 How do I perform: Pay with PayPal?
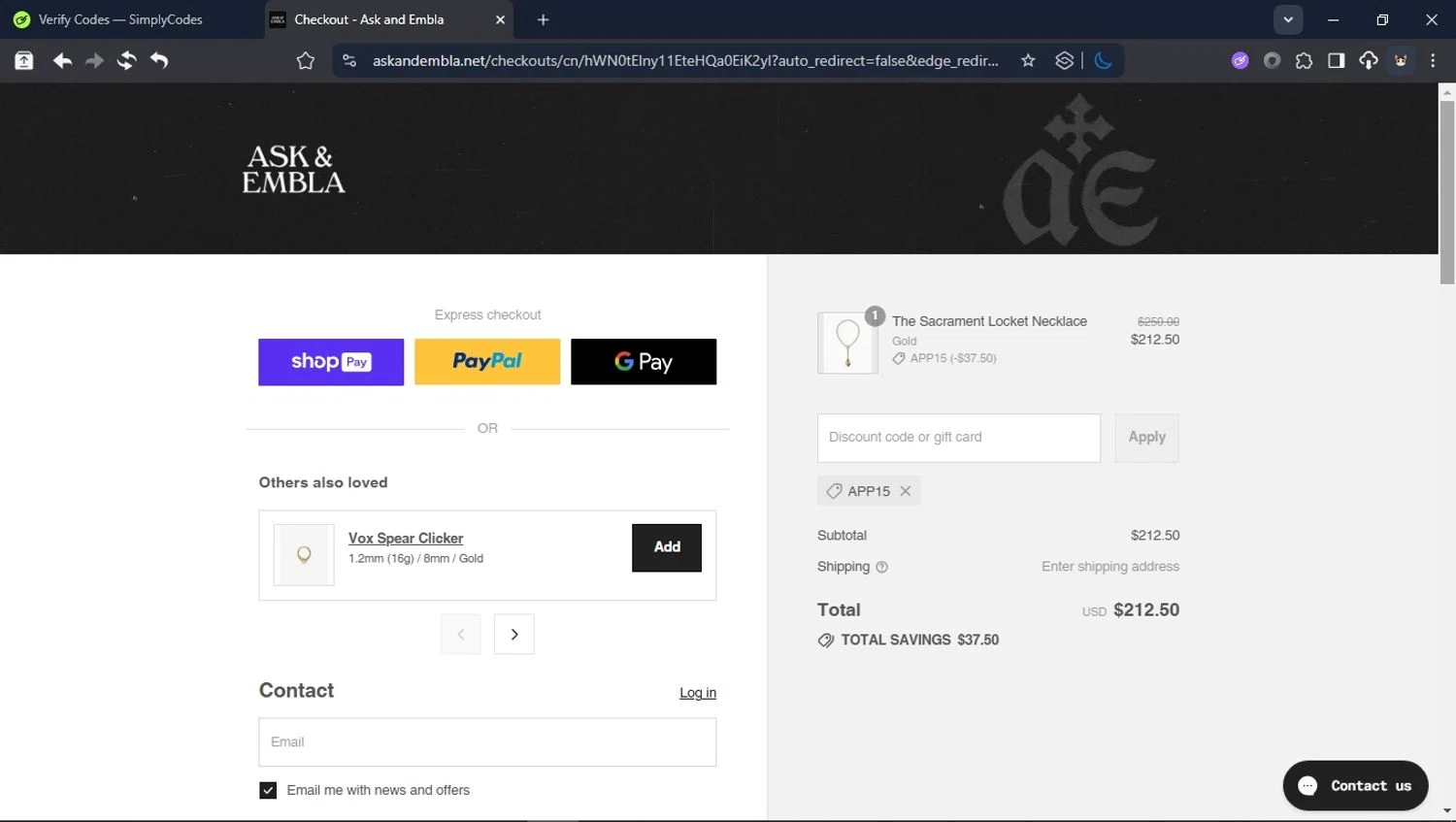coord(487,362)
